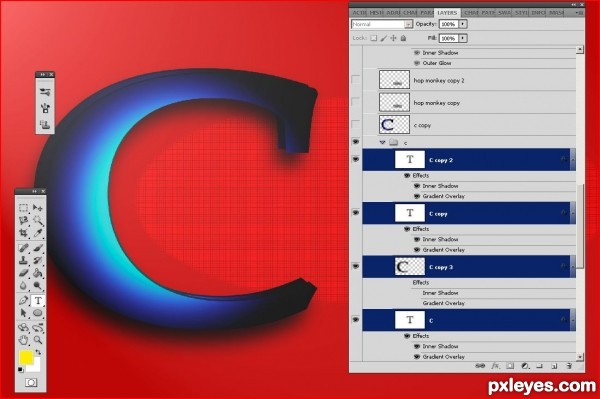Show the ungrouped c copy layer
This screenshot has height=399, width=600.
356,124
